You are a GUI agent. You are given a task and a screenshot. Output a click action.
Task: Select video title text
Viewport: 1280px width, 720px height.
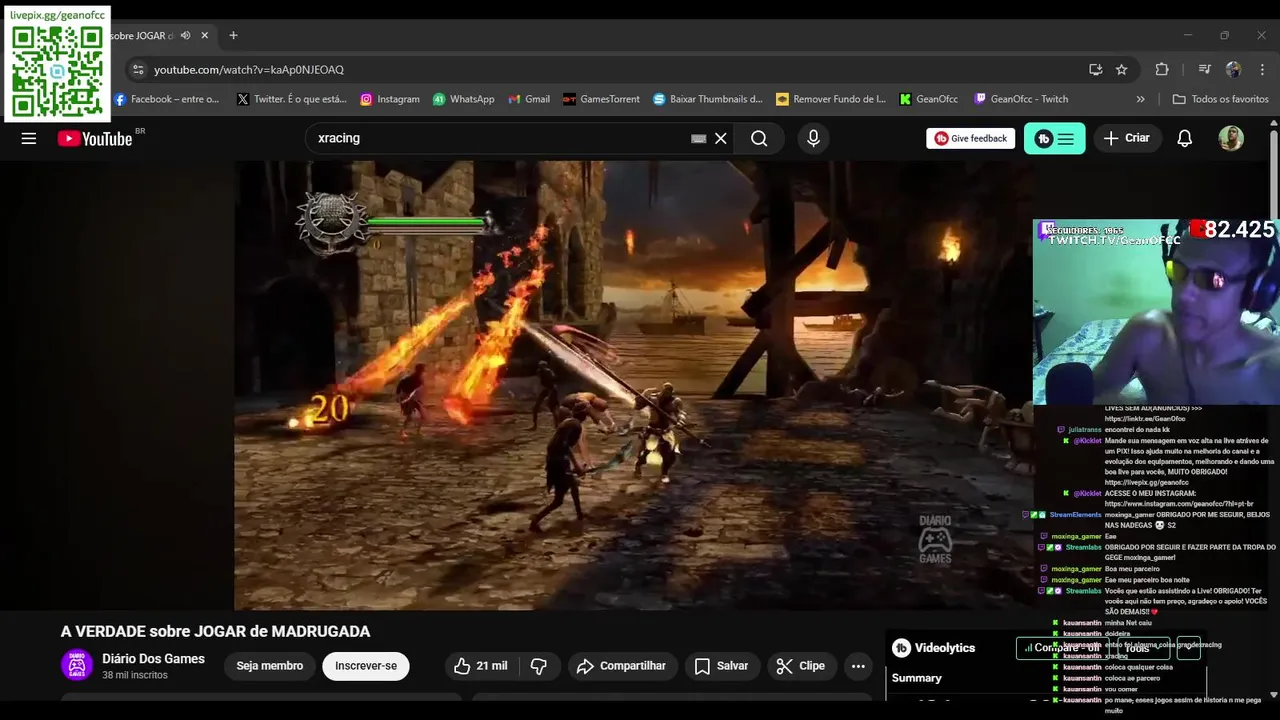pos(216,632)
